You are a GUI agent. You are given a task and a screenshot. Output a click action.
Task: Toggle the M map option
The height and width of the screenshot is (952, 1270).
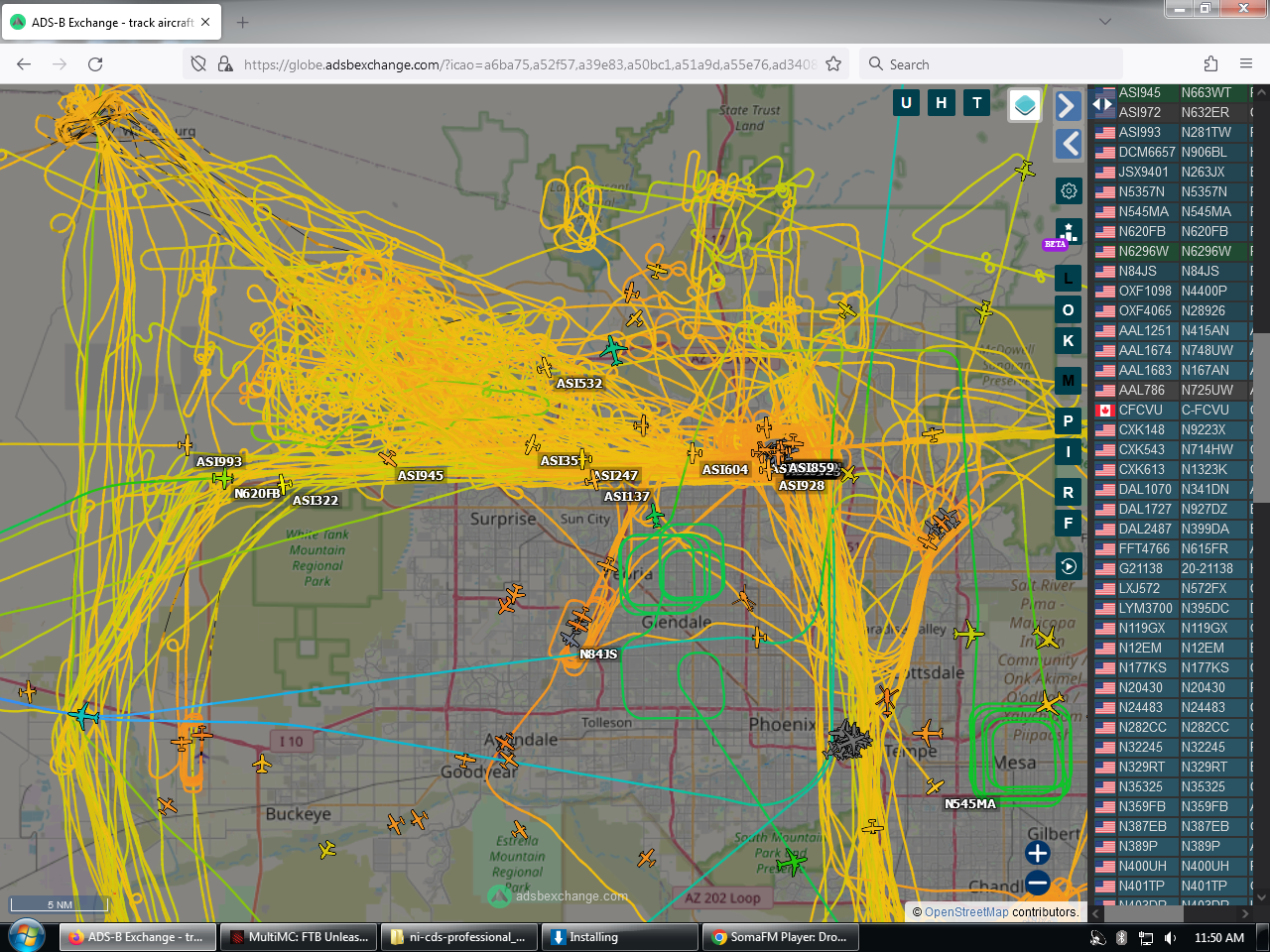point(1069,380)
